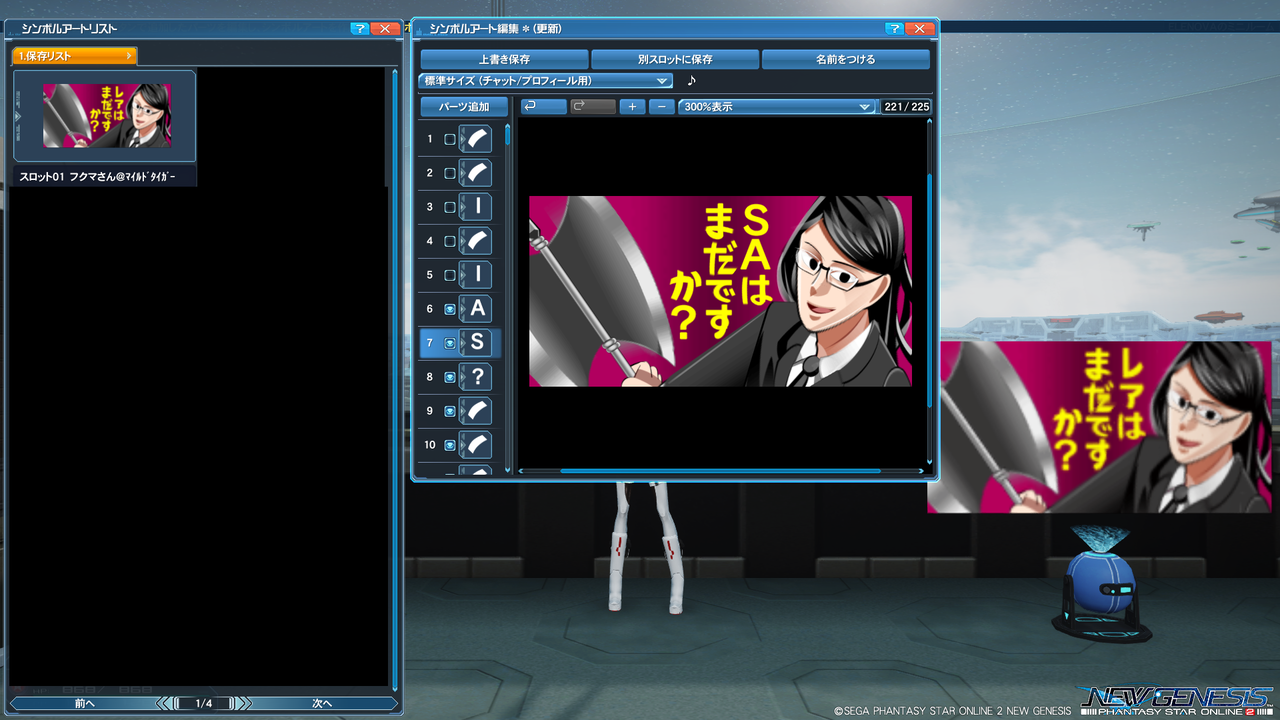The height and width of the screenshot is (720, 1280).
Task: Show part 1 via its visibility checkbox
Action: (450, 139)
